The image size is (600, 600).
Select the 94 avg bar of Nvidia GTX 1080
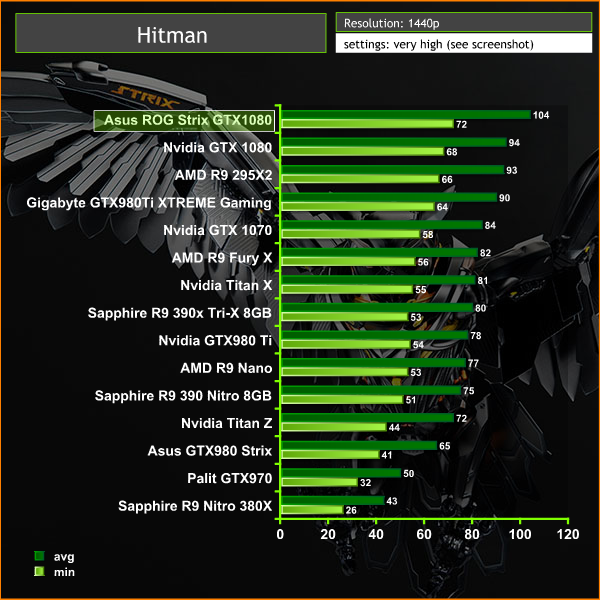coord(394,142)
